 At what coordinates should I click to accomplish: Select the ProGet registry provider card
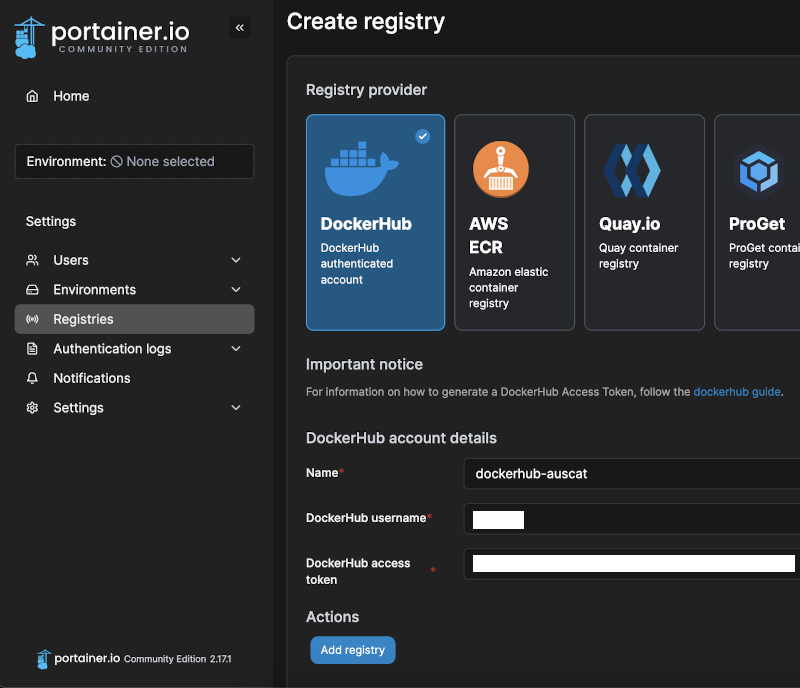click(758, 223)
